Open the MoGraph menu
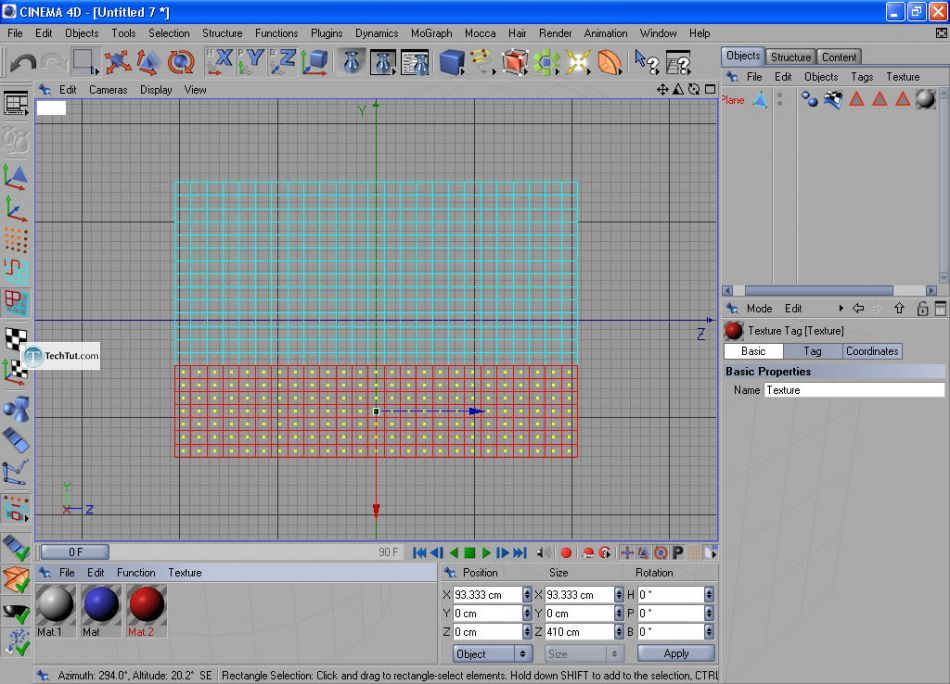 click(431, 33)
